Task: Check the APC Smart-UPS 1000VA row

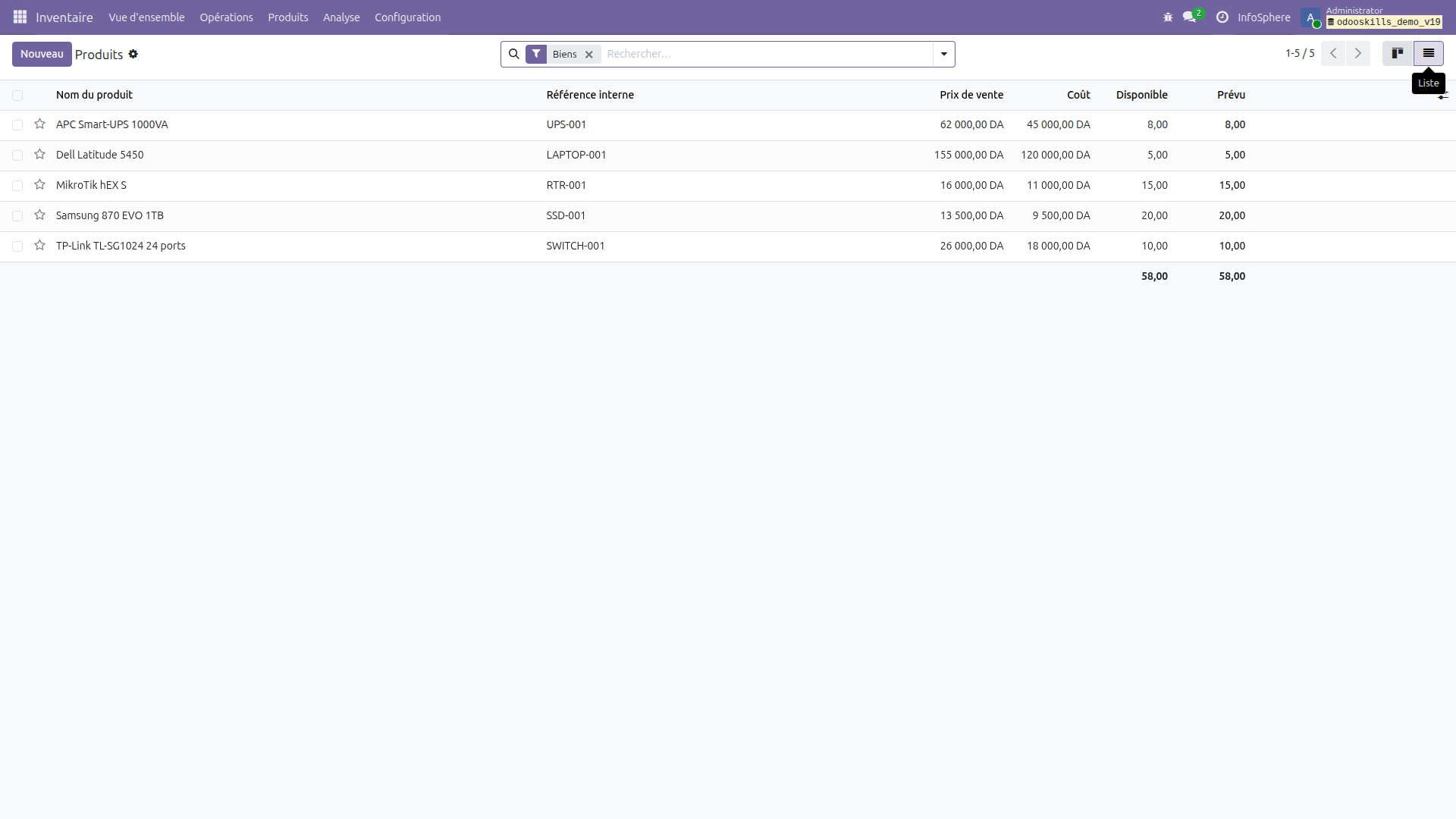Action: [x=17, y=125]
